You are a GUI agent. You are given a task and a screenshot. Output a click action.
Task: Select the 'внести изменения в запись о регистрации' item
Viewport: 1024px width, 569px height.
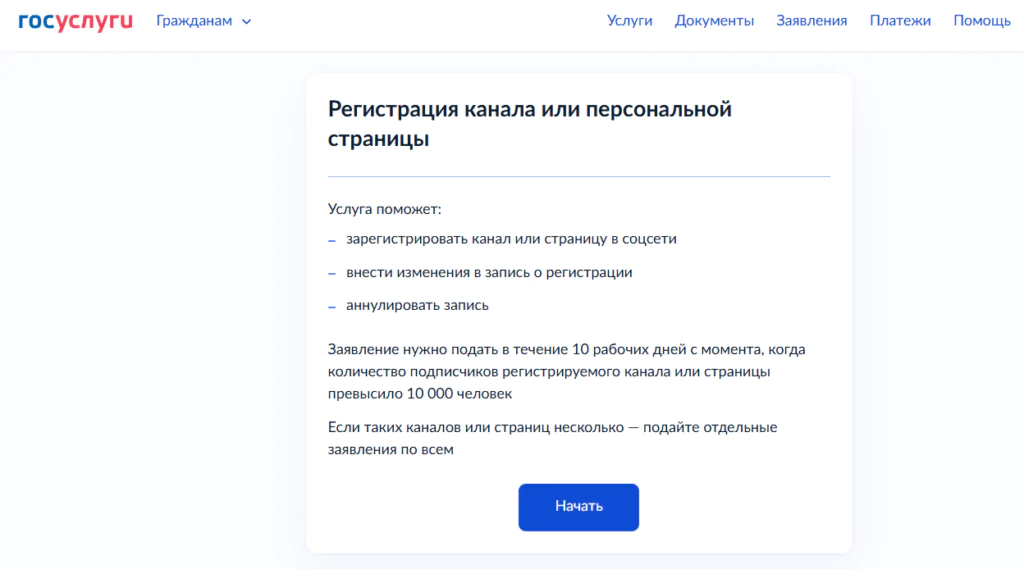[489, 272]
